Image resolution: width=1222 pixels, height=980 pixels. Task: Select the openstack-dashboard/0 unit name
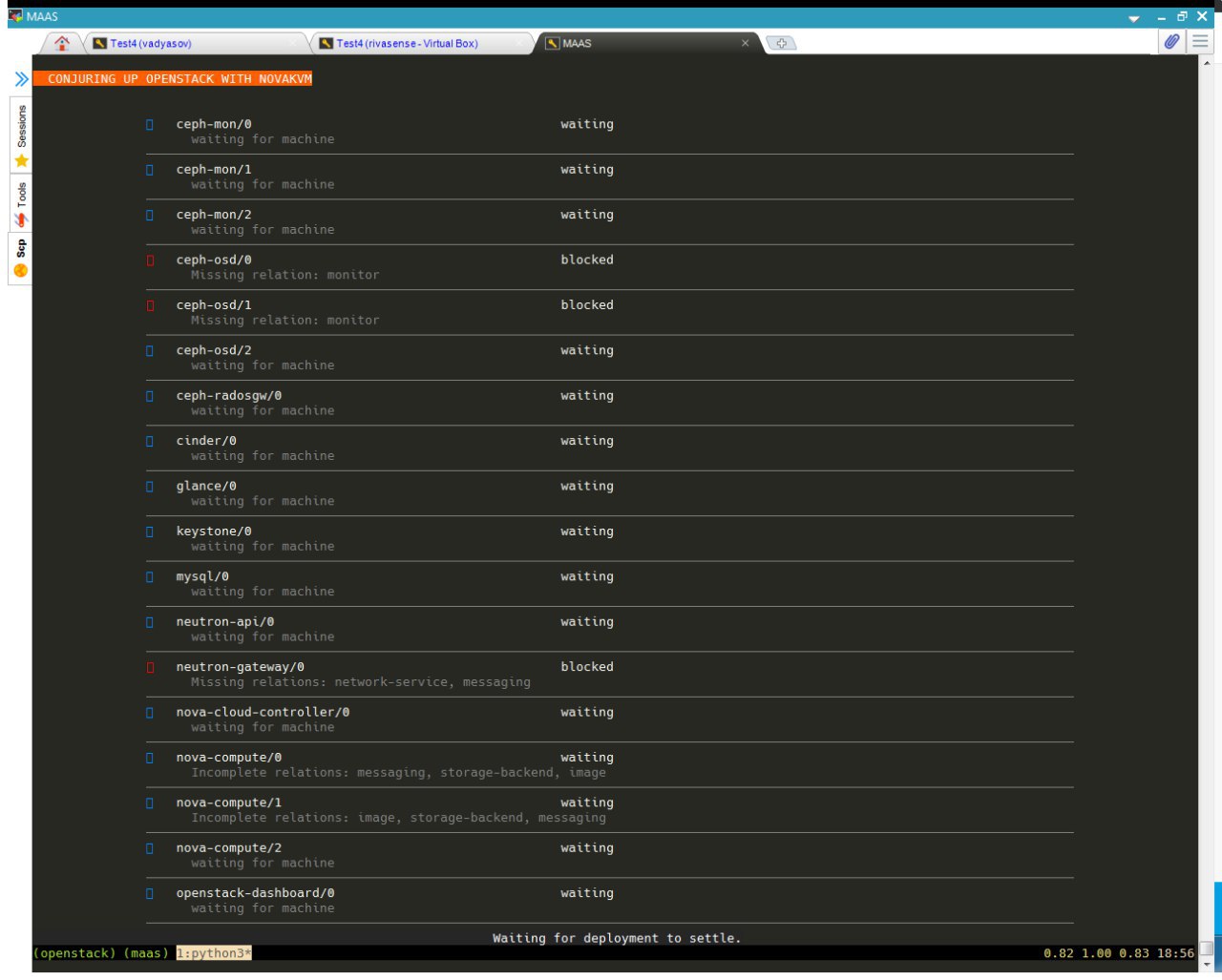[255, 893]
